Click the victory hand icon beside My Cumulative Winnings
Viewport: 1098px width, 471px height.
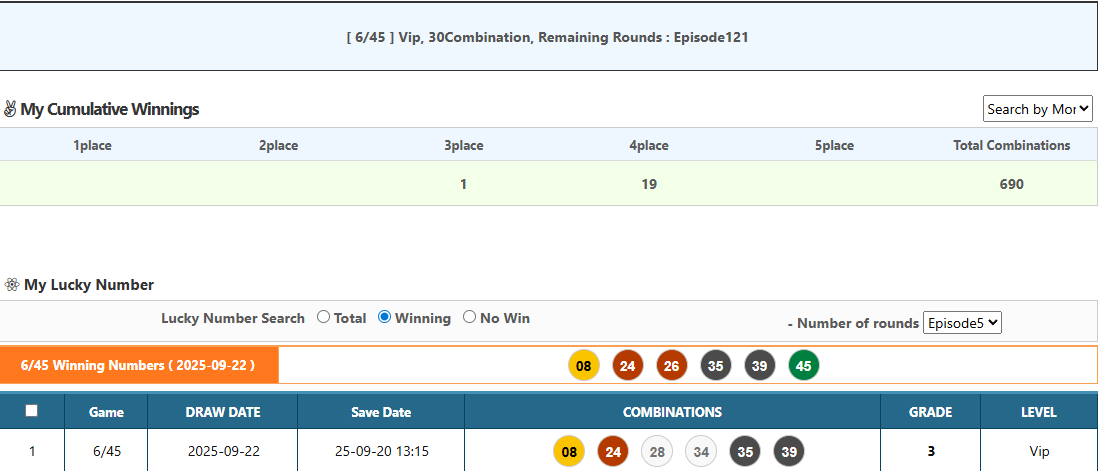click(10, 109)
